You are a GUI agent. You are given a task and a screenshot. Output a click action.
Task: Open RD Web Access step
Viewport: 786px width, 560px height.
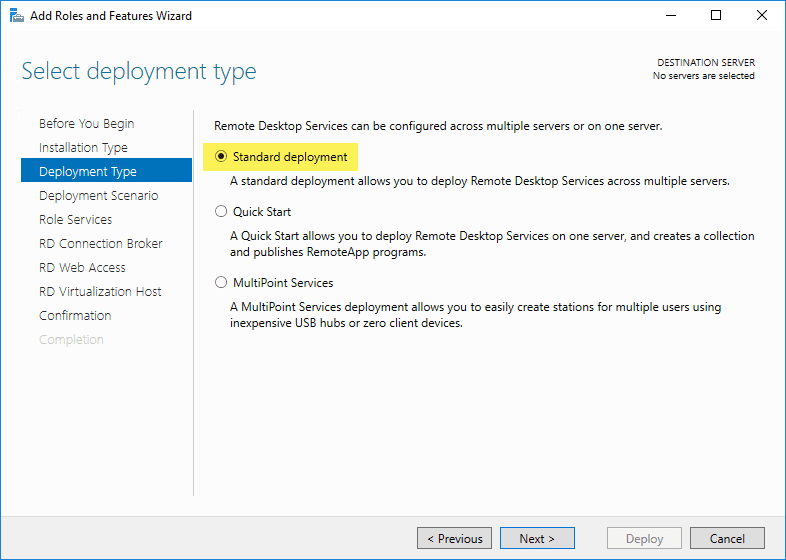click(82, 268)
